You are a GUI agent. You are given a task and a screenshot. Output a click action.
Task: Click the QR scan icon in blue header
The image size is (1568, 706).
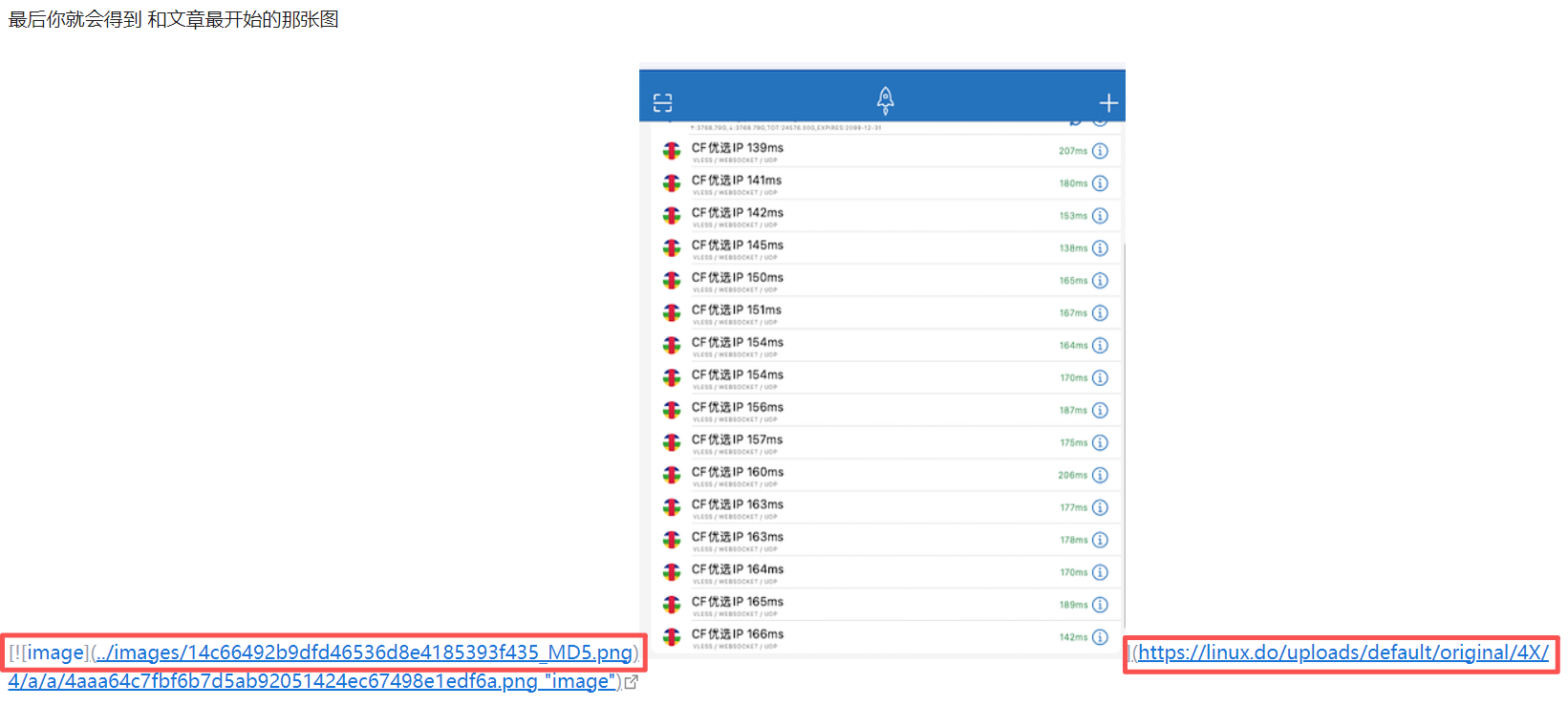click(x=662, y=102)
